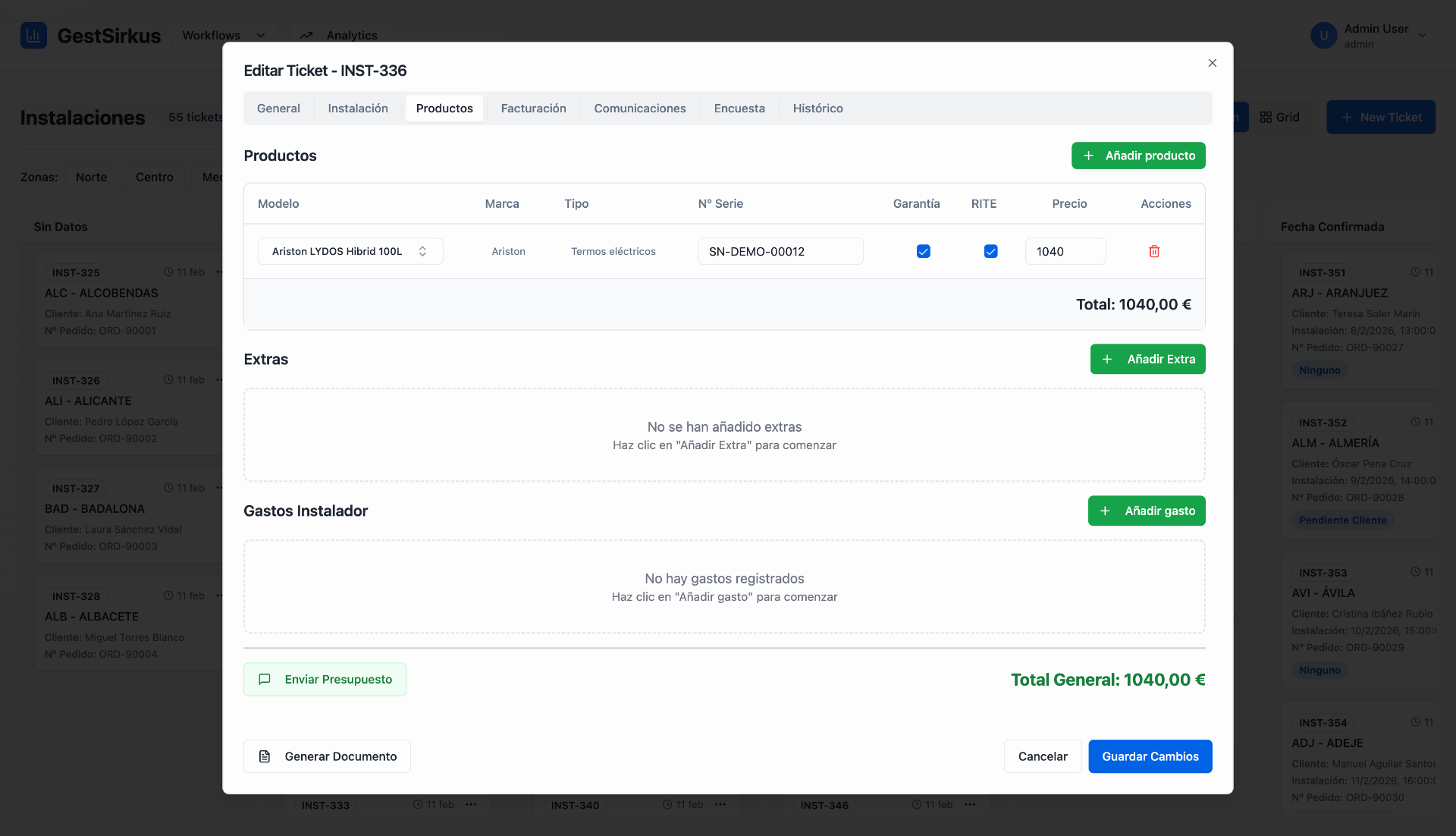
Task: Open the Modelo dropdown Ariston LYDOS Hibrid 100L
Action: (x=350, y=251)
